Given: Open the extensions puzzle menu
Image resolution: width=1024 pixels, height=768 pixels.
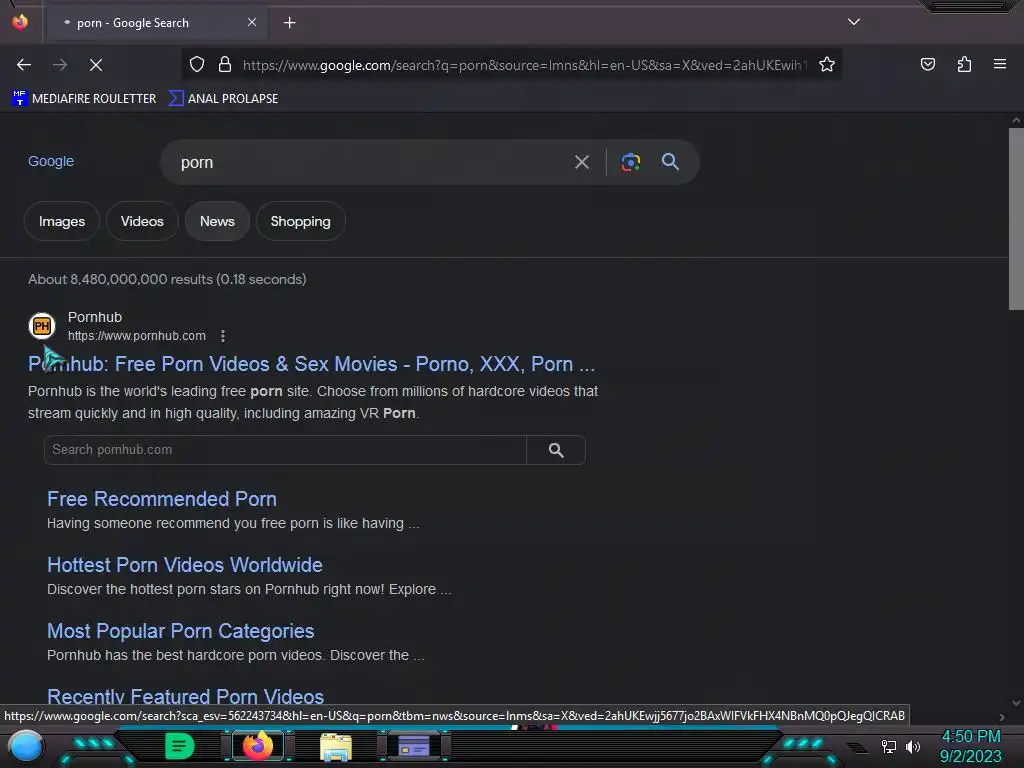Looking at the screenshot, I should pyautogui.click(x=965, y=64).
